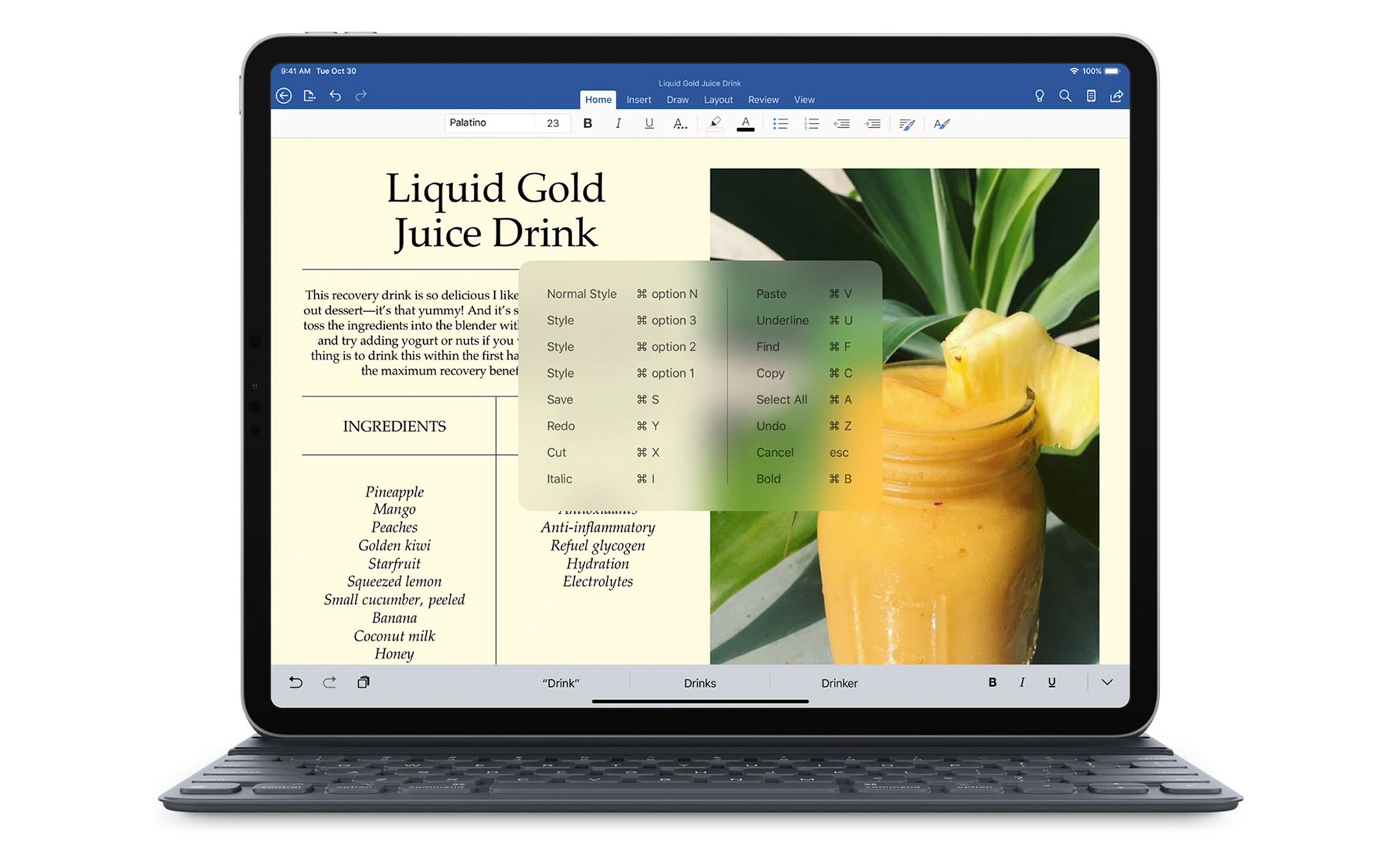Click the Redo button in toolbar
This screenshot has width=1400, height=867.
tap(361, 94)
